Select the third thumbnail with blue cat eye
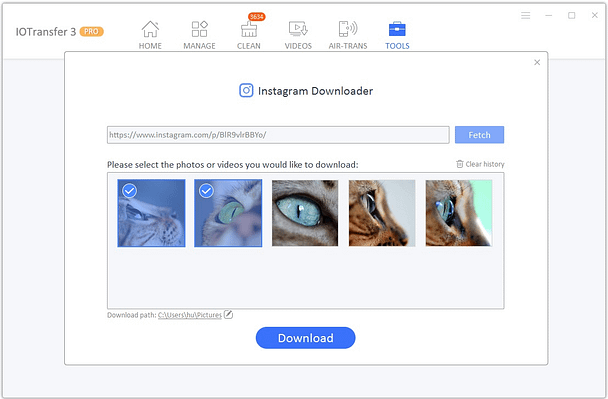Screen dimensions: 608x399 [305, 213]
